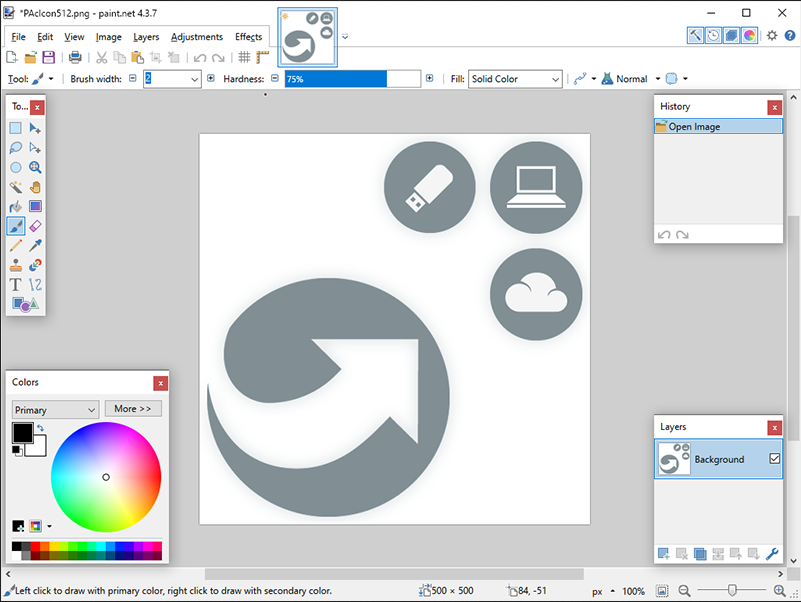
Task: Click the Save floppy disk icon
Action: click(49, 57)
